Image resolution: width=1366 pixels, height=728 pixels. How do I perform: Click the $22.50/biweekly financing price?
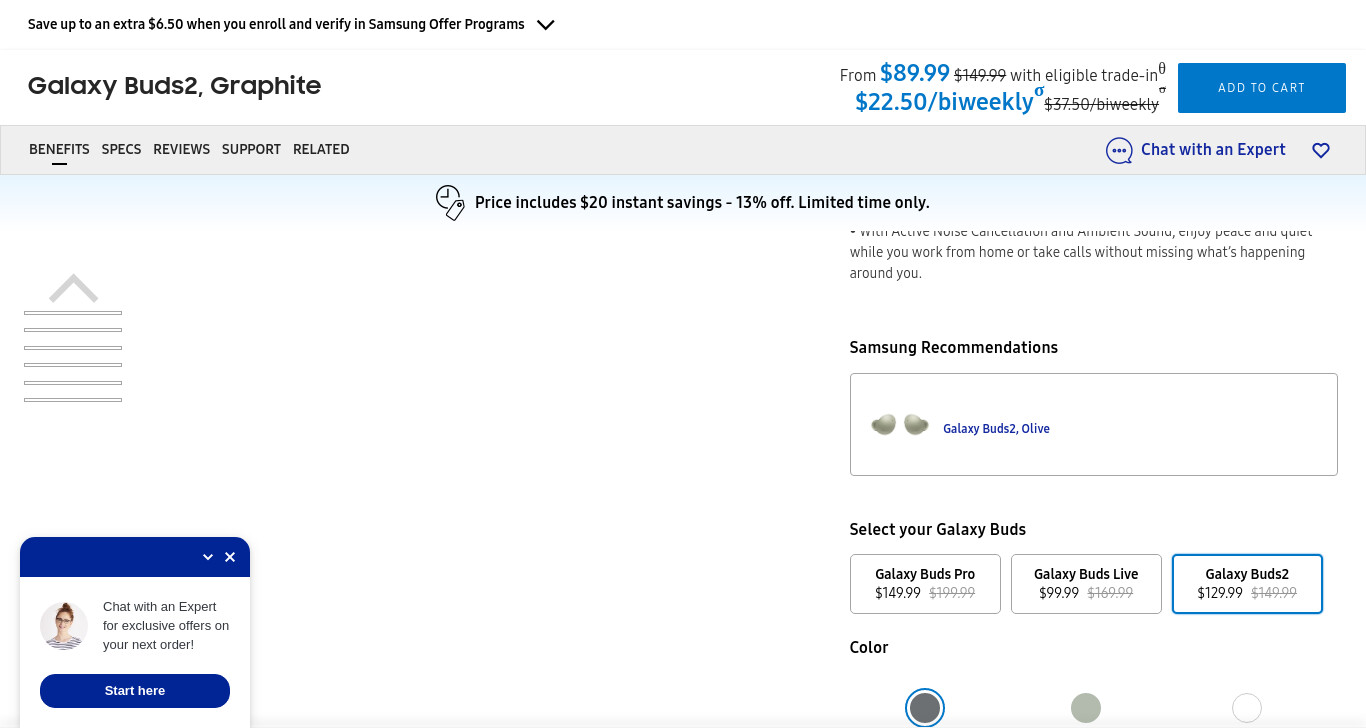point(944,101)
